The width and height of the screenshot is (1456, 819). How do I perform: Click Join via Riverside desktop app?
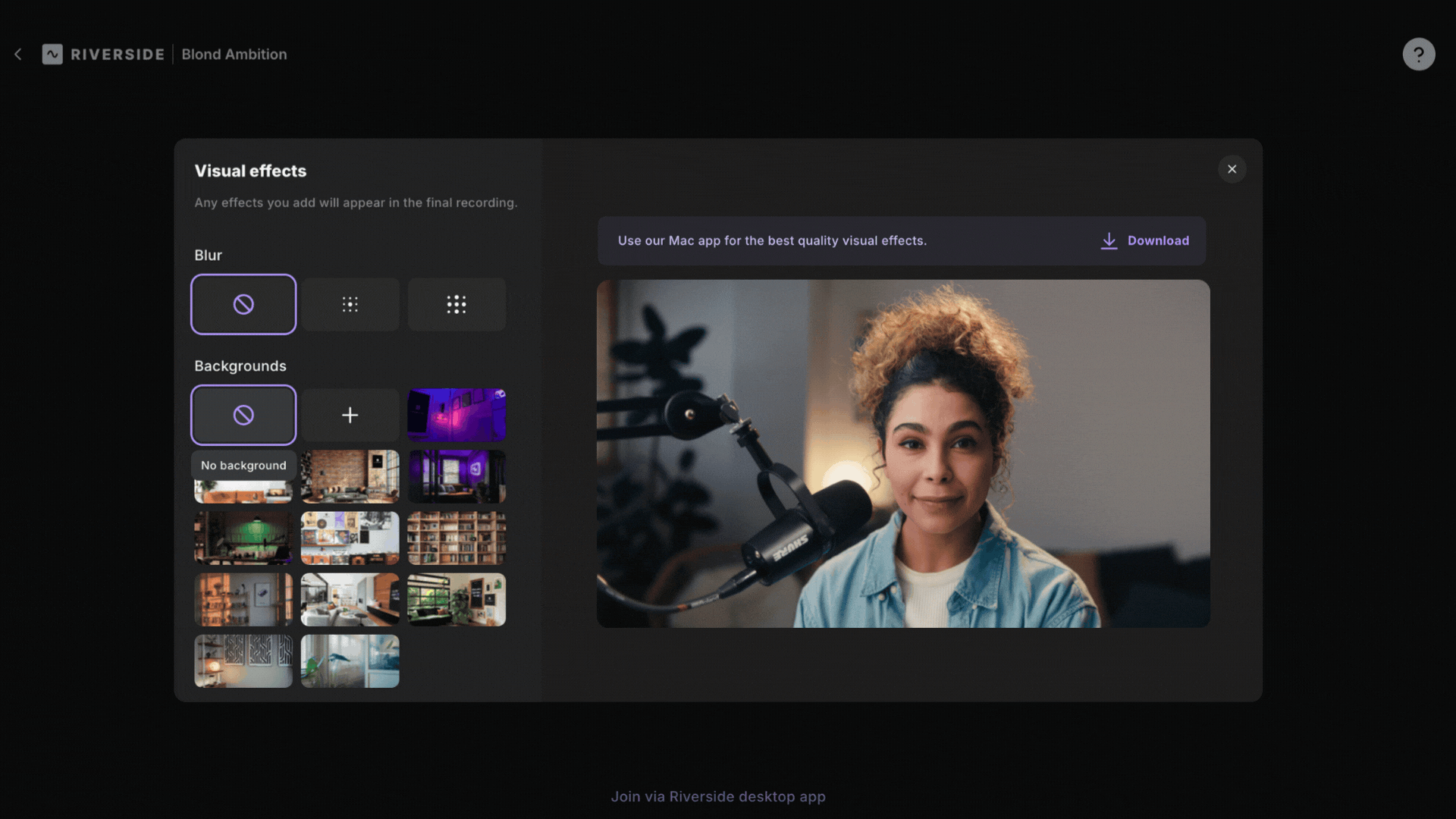click(717, 796)
